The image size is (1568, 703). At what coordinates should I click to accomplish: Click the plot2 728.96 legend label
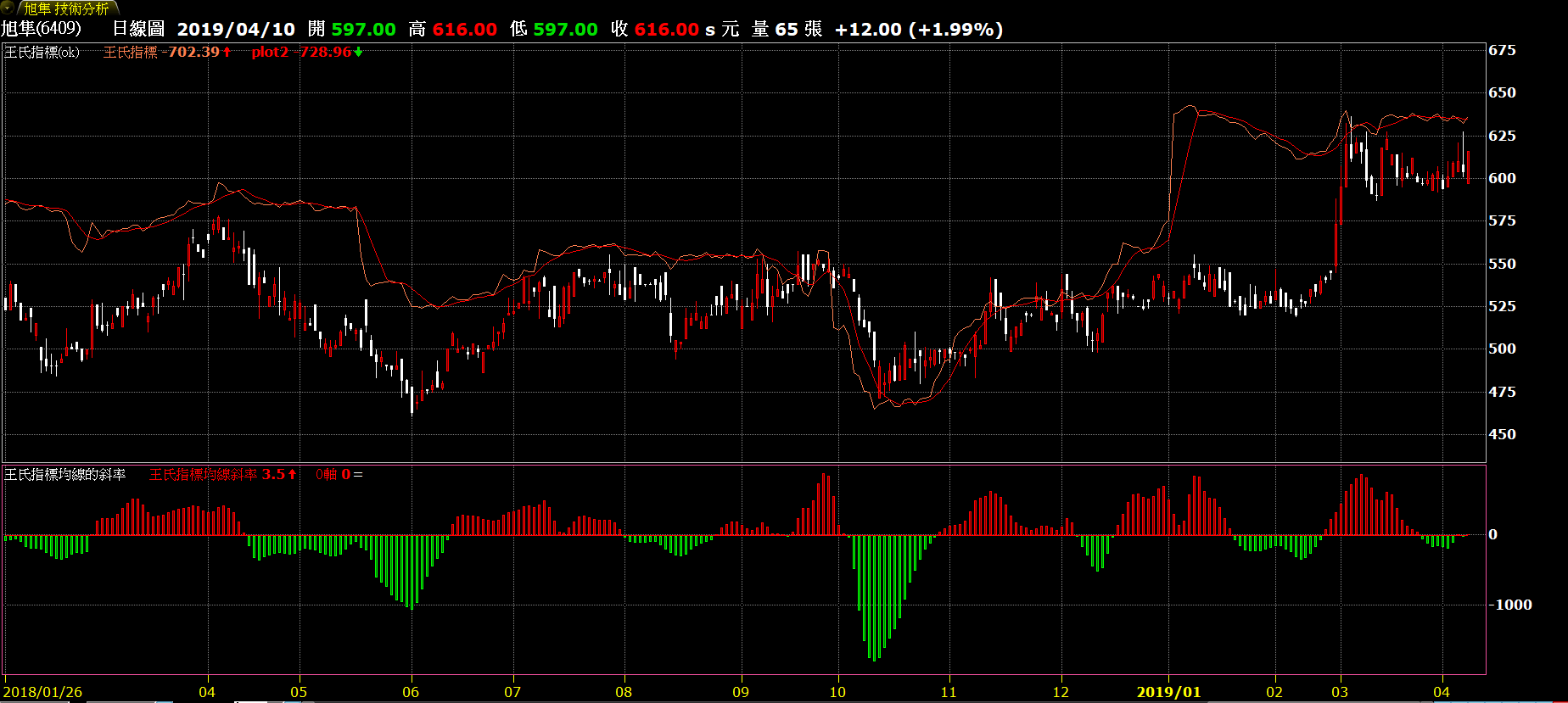coord(301,53)
